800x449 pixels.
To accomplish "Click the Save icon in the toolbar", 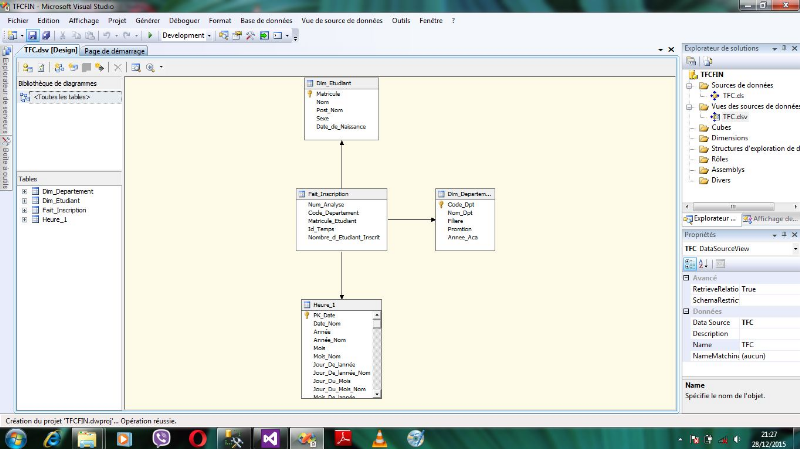I will click(x=33, y=35).
